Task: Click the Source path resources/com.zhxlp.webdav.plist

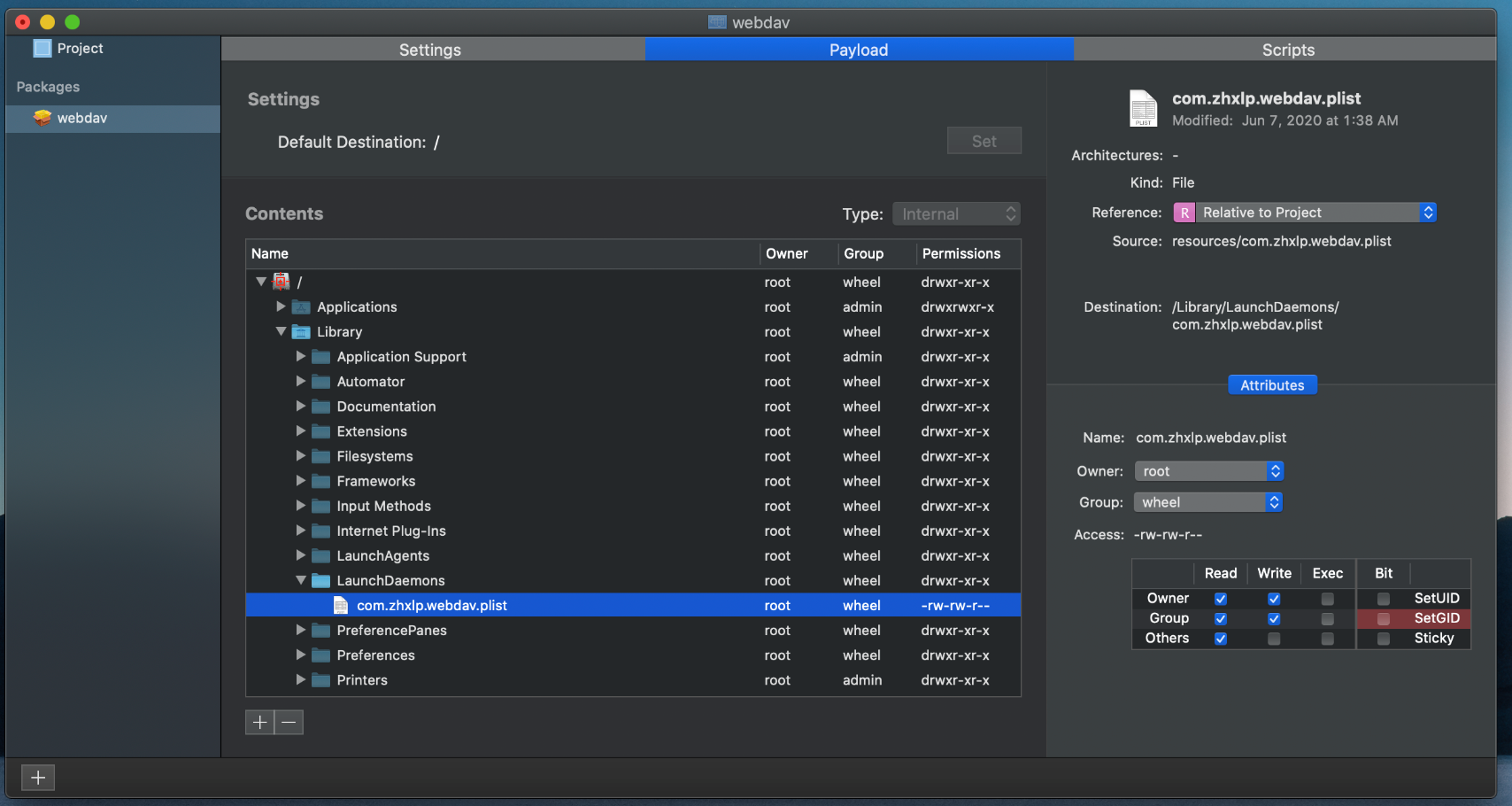Action: coord(1281,241)
